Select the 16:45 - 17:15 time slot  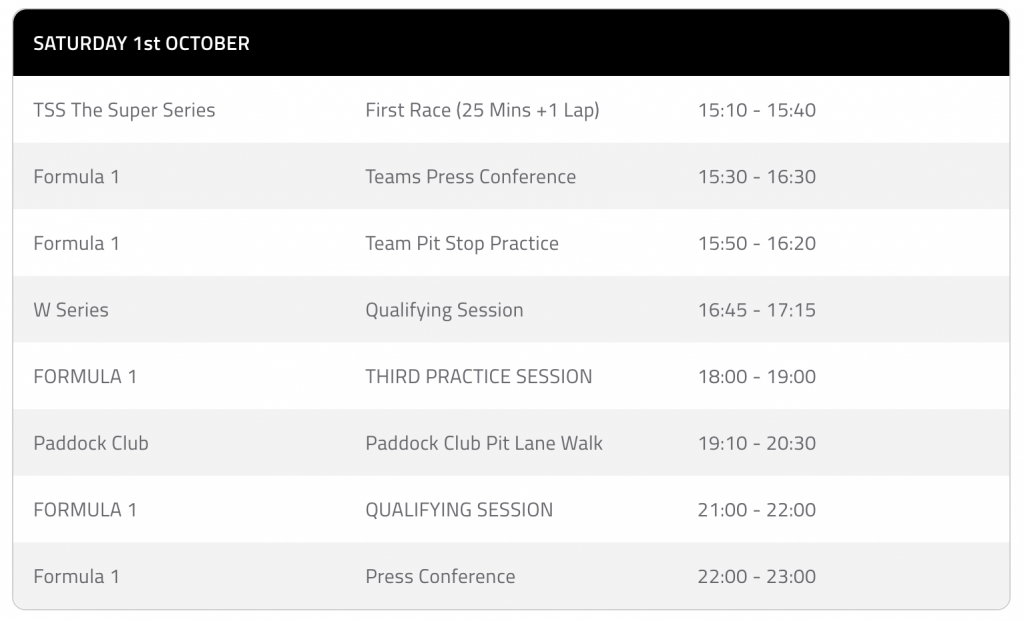756,310
